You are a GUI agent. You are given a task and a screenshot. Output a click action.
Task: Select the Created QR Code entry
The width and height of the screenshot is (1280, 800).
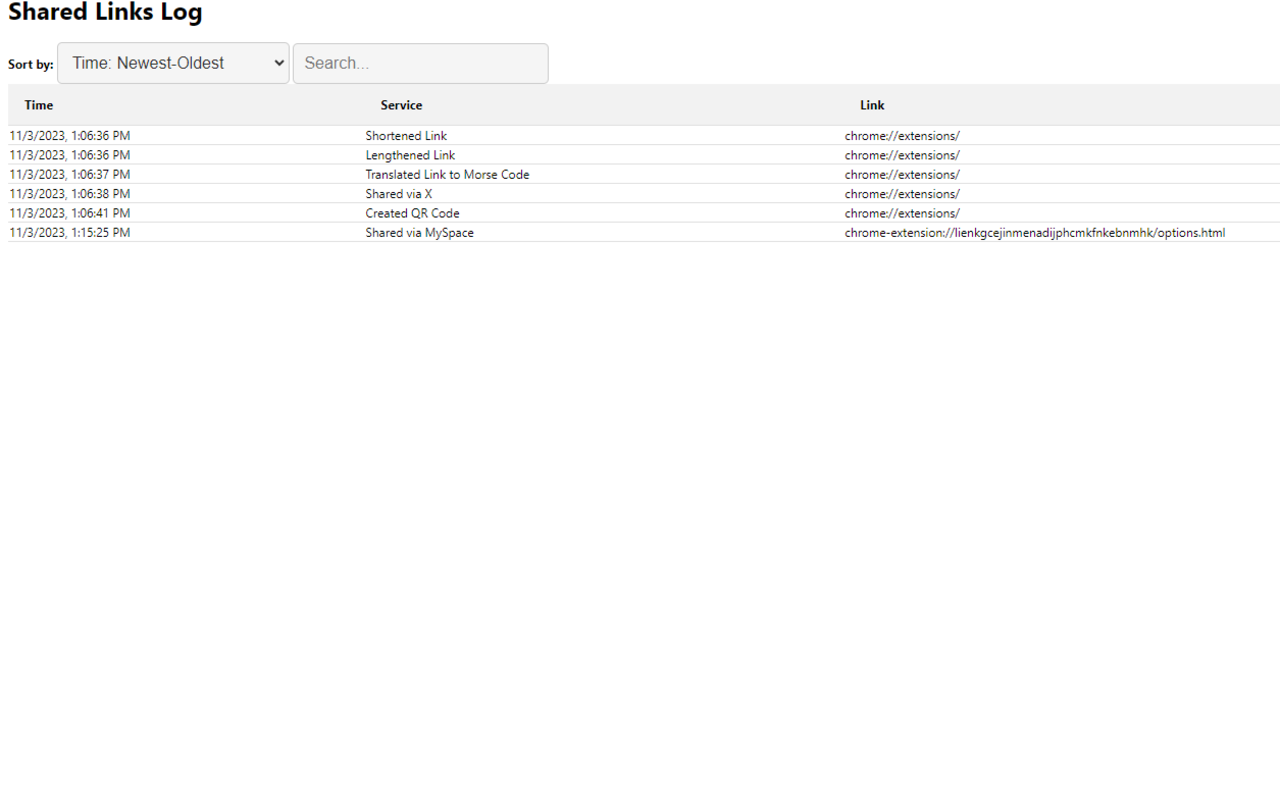pos(412,213)
